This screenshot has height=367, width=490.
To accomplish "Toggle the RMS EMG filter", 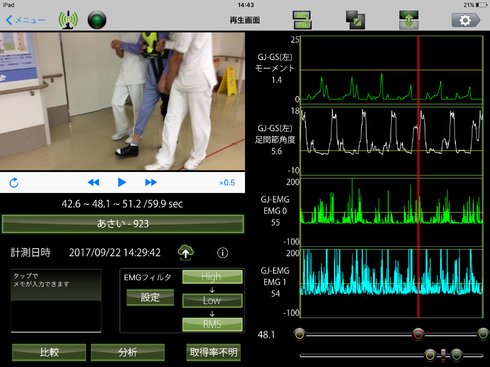I will pos(212,324).
